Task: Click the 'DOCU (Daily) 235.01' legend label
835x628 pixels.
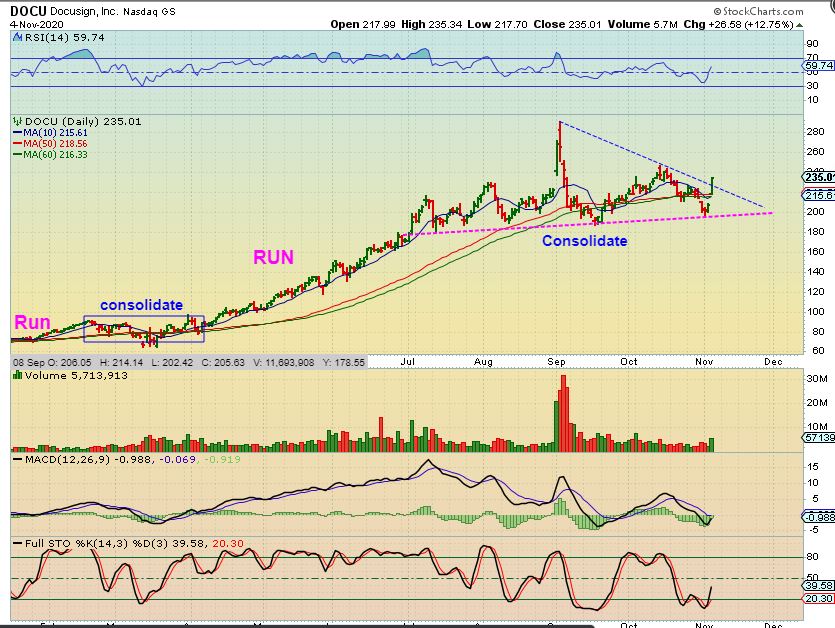Action: (x=83, y=121)
